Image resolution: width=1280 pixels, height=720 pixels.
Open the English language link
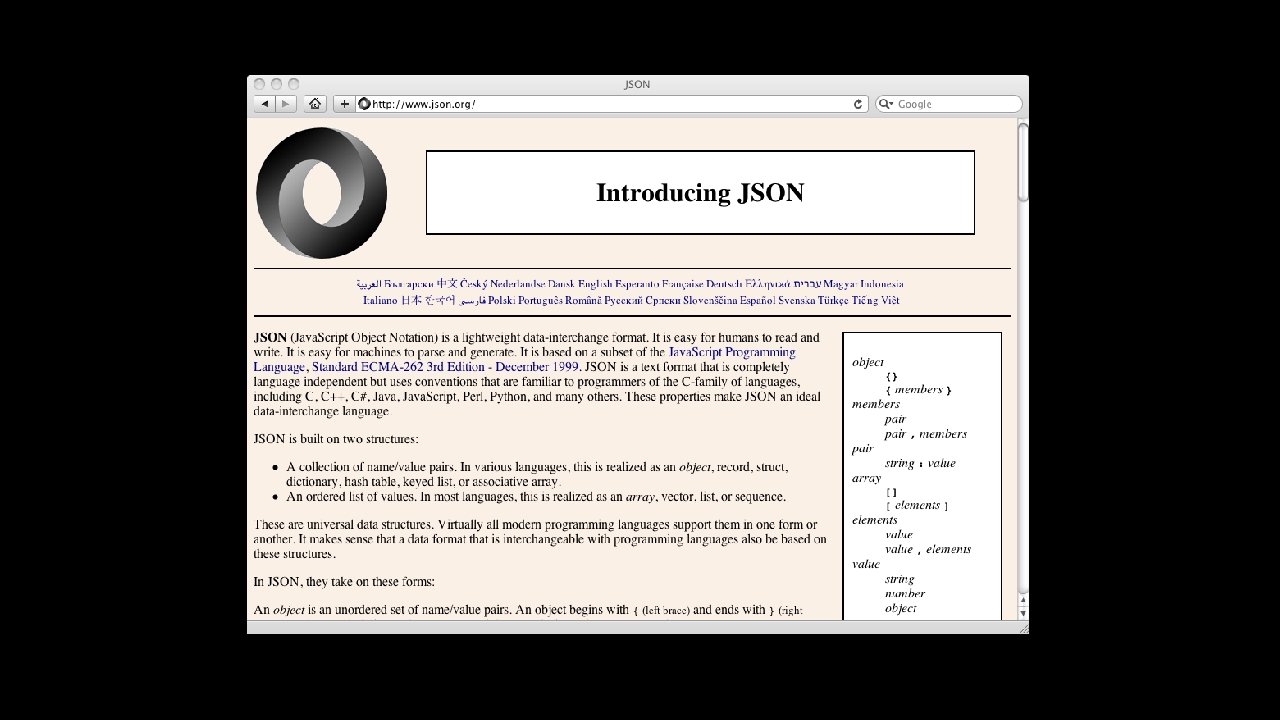(596, 284)
